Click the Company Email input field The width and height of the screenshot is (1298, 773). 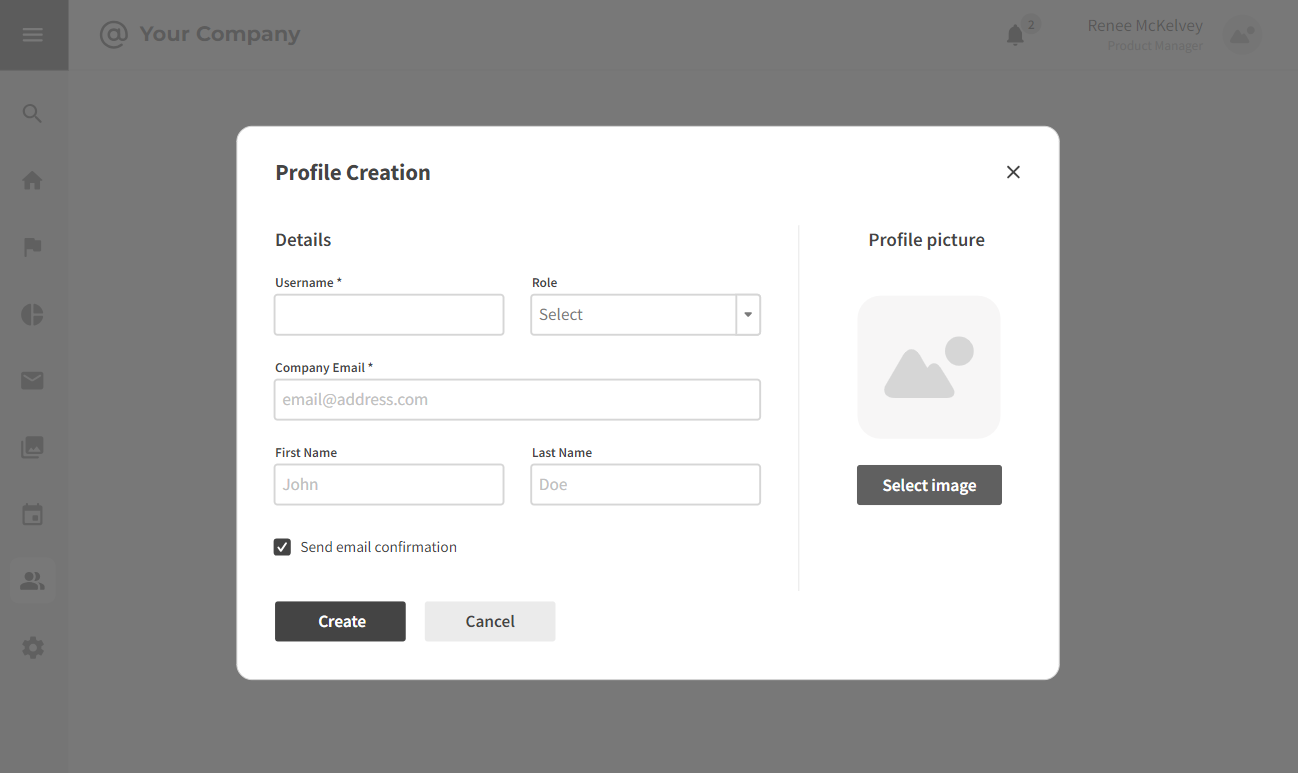(x=517, y=399)
